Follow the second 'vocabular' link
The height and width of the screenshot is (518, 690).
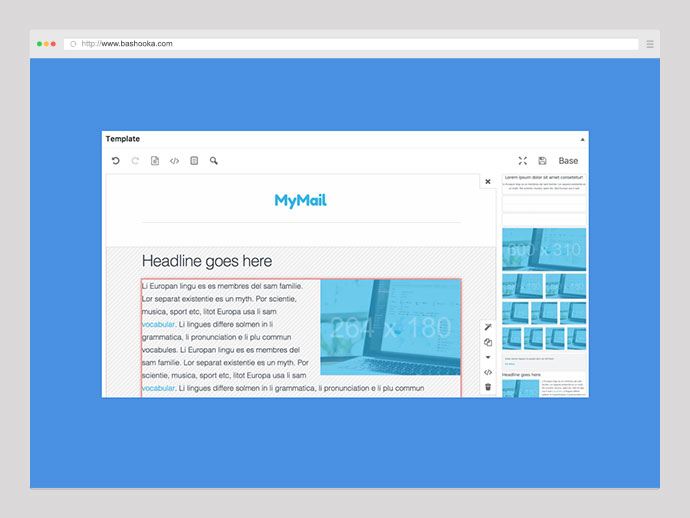tap(158, 388)
